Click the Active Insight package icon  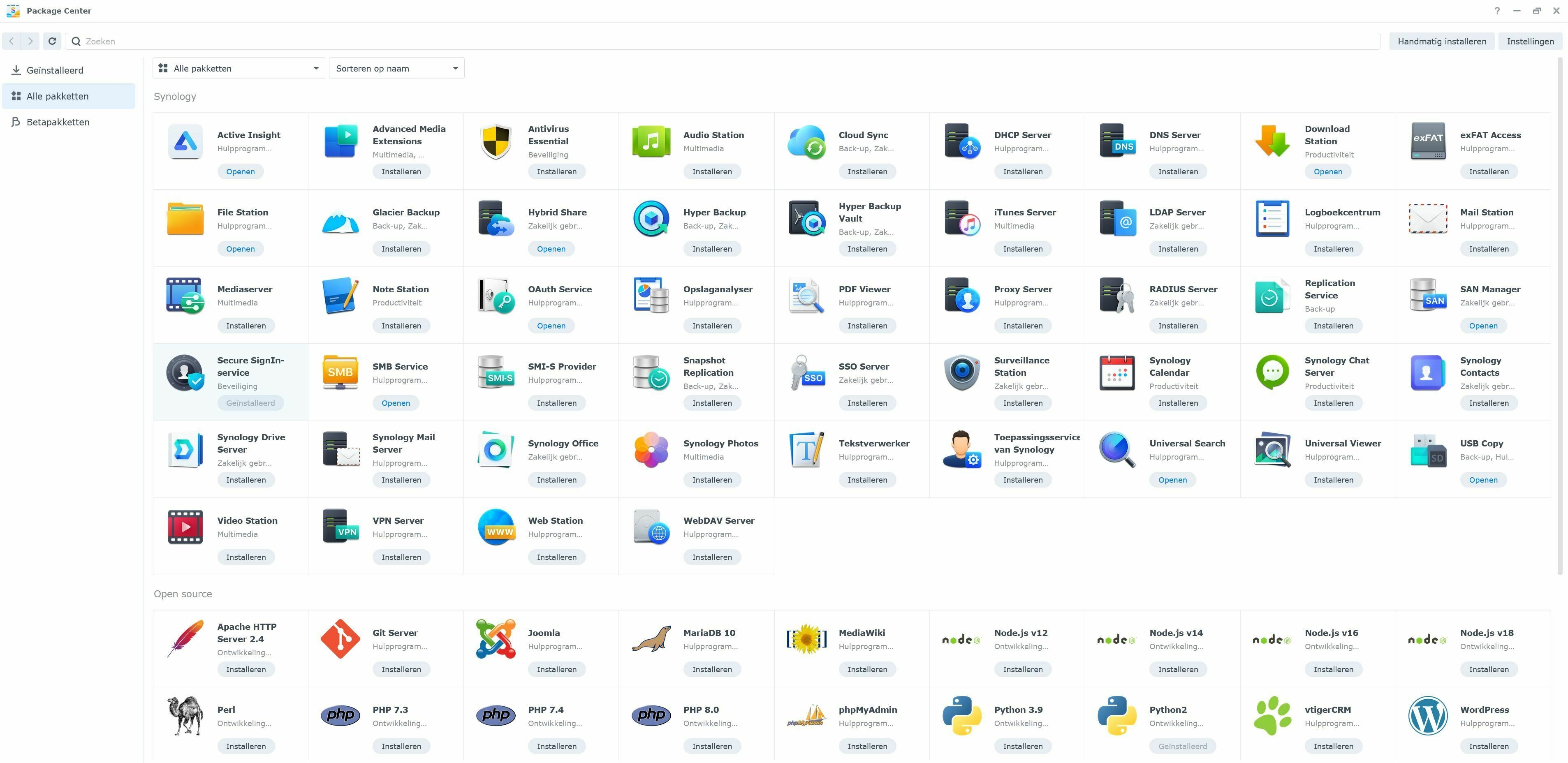tap(185, 141)
